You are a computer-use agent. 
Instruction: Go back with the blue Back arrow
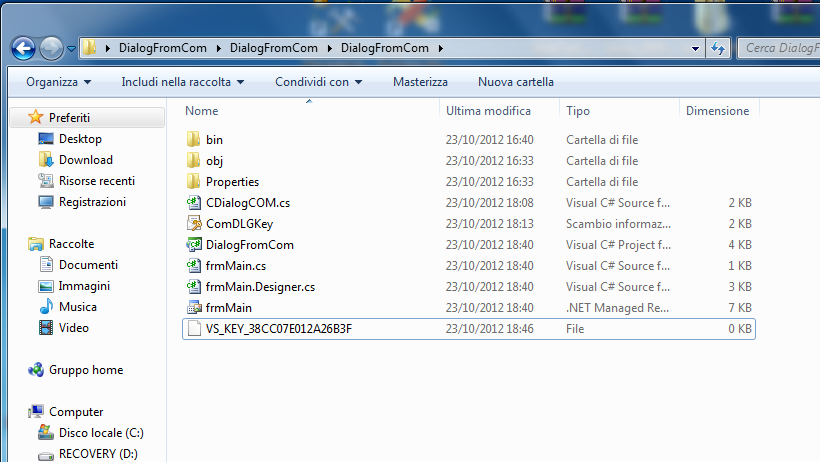pos(24,49)
